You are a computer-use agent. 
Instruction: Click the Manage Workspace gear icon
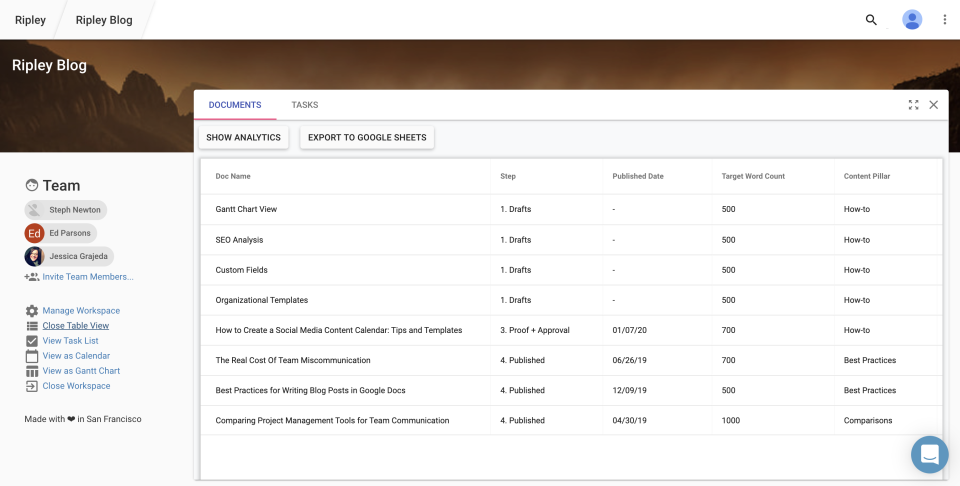click(32, 311)
